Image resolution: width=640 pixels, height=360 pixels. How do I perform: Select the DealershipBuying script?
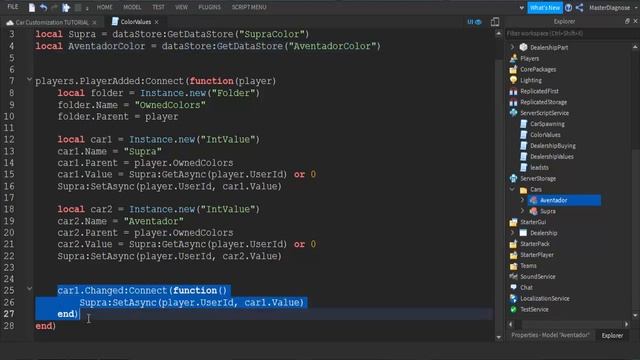553,146
